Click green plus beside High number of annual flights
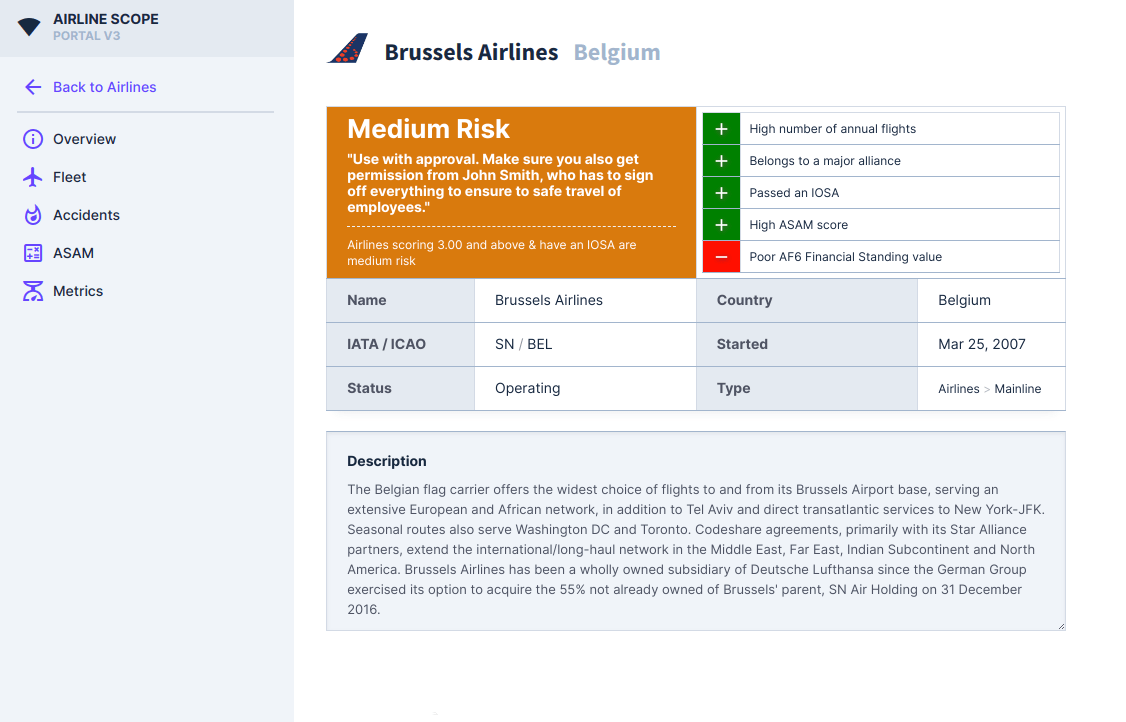Viewport: 1126px width, 722px height. pyautogui.click(x=721, y=129)
